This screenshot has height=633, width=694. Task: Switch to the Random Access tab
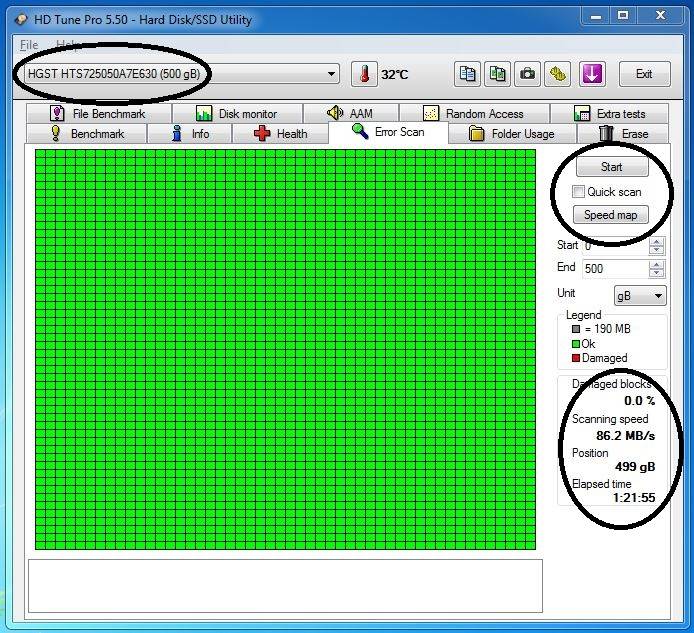click(x=474, y=114)
